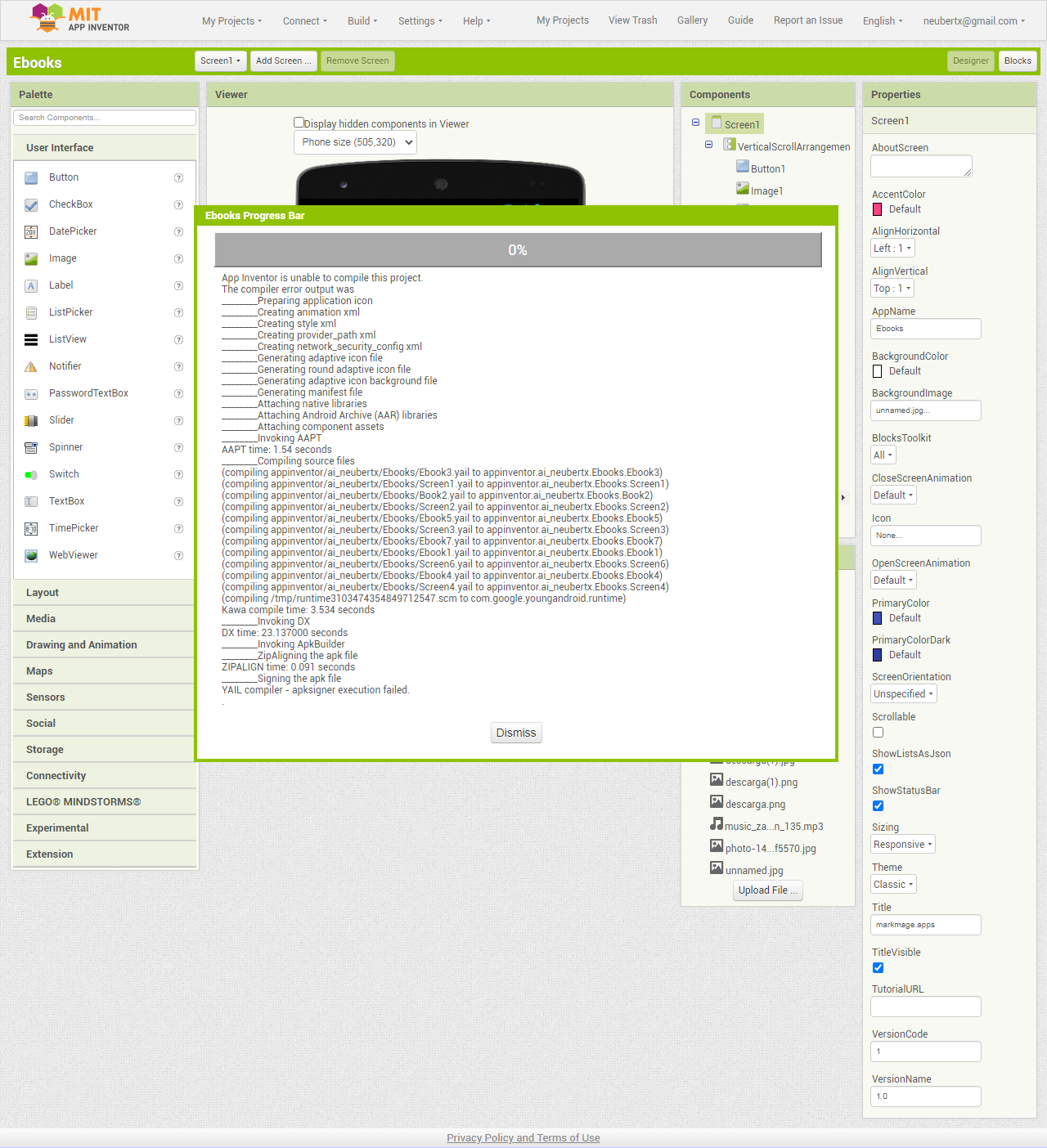Image resolution: width=1047 pixels, height=1148 pixels.
Task: Enable Display hidden components in Viewer checkbox
Action: point(299,123)
